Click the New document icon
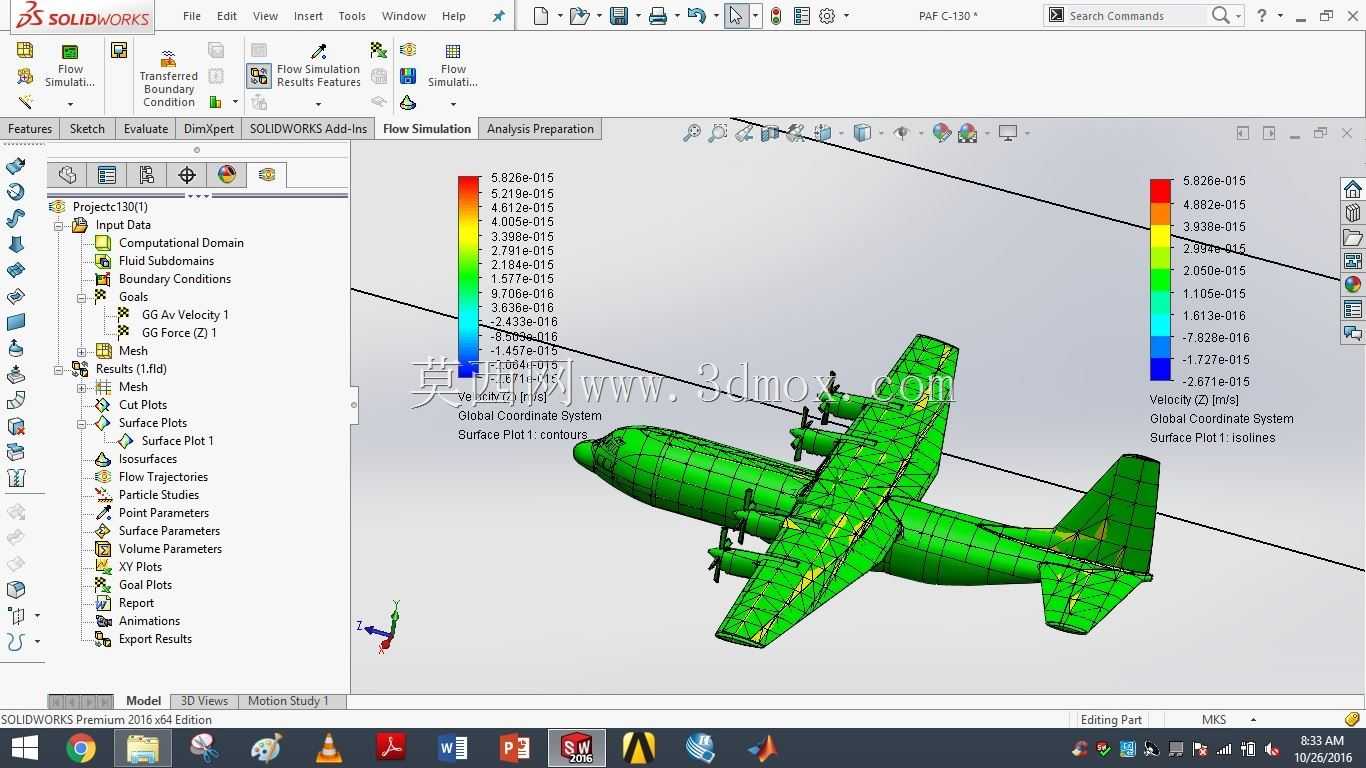1366x768 pixels. pos(541,16)
